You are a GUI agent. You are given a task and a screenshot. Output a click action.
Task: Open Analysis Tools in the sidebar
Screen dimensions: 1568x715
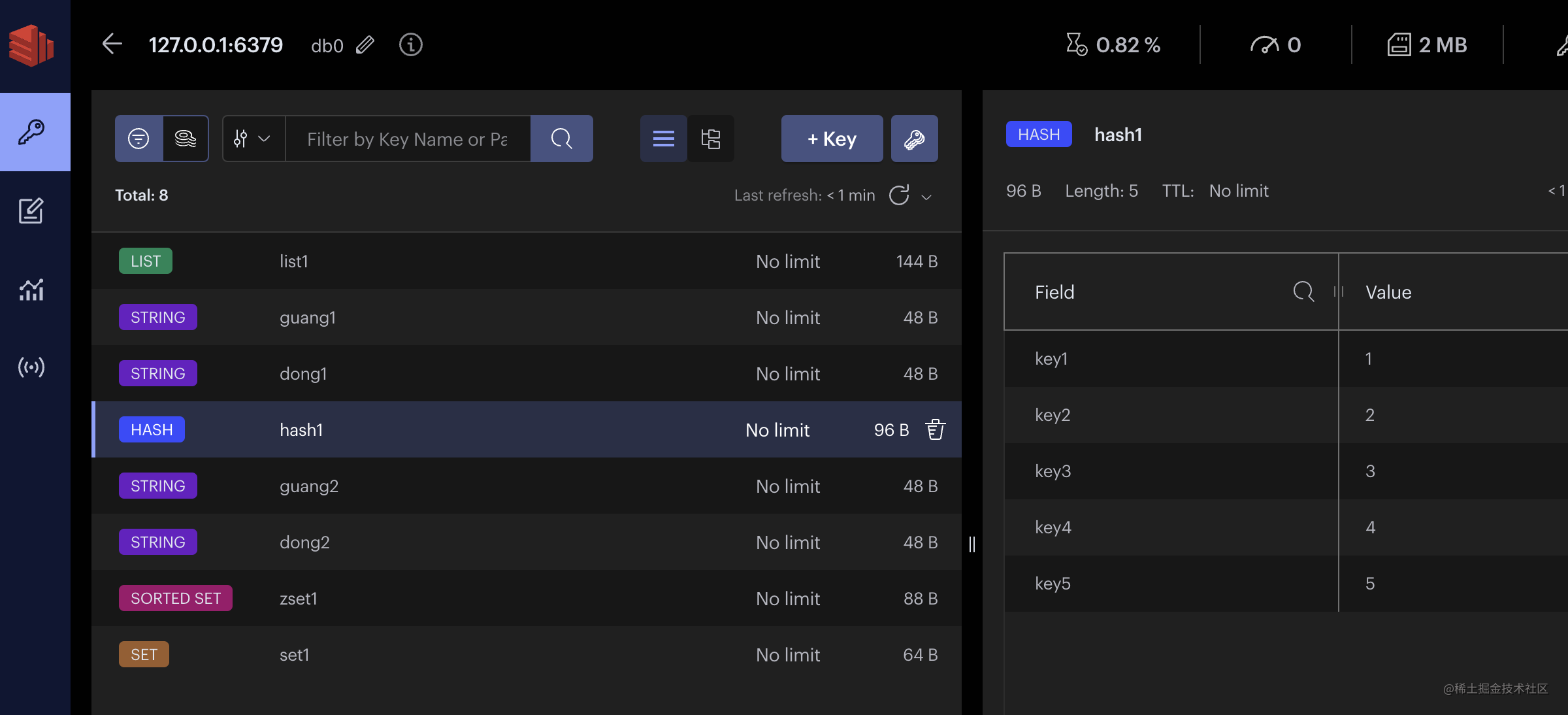click(31, 289)
